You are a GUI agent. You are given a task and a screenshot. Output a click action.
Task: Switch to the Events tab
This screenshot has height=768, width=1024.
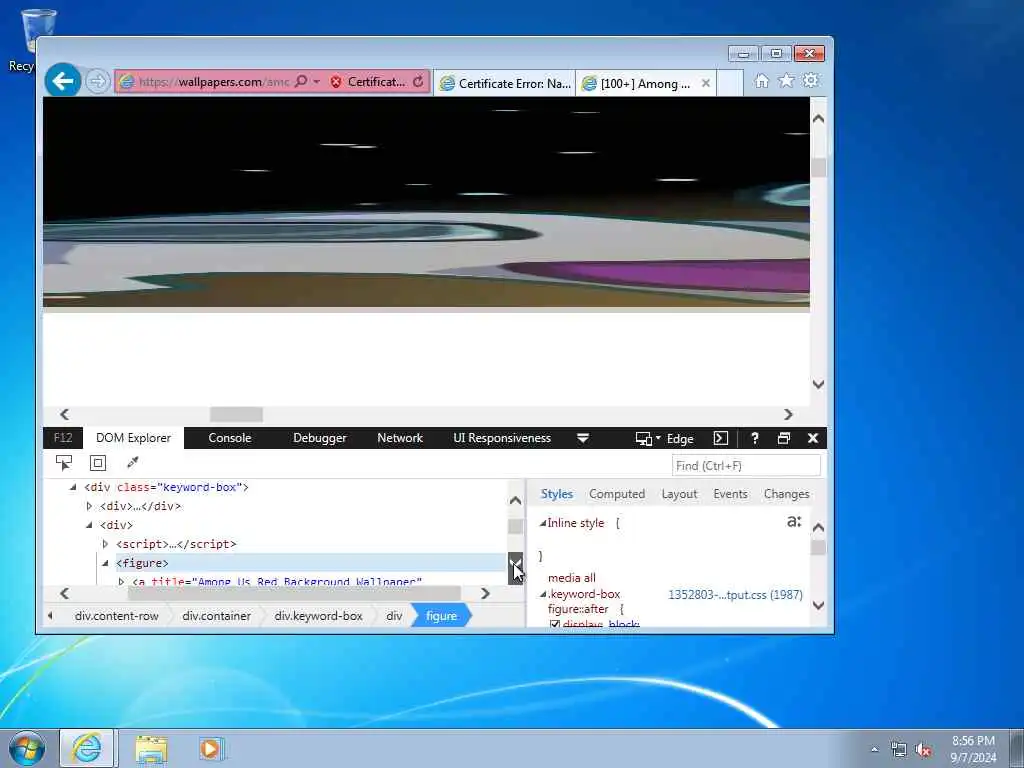[x=730, y=494]
